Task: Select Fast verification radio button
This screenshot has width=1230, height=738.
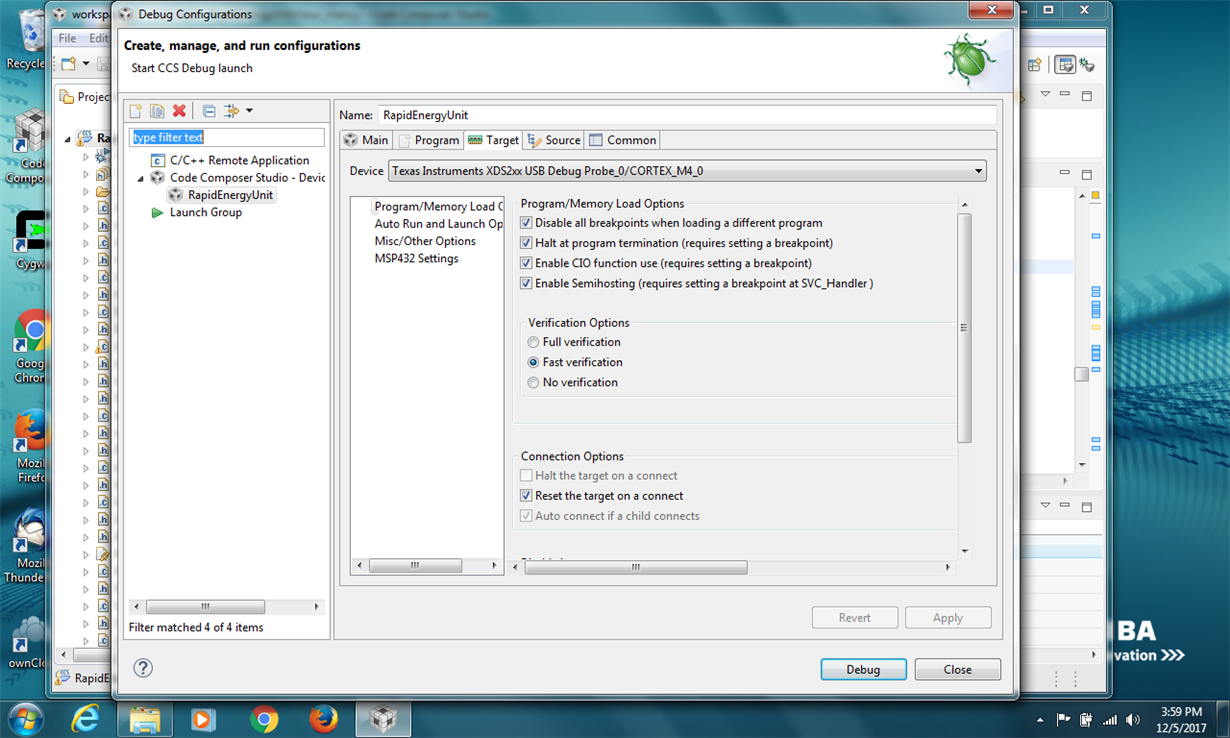Action: pos(534,362)
